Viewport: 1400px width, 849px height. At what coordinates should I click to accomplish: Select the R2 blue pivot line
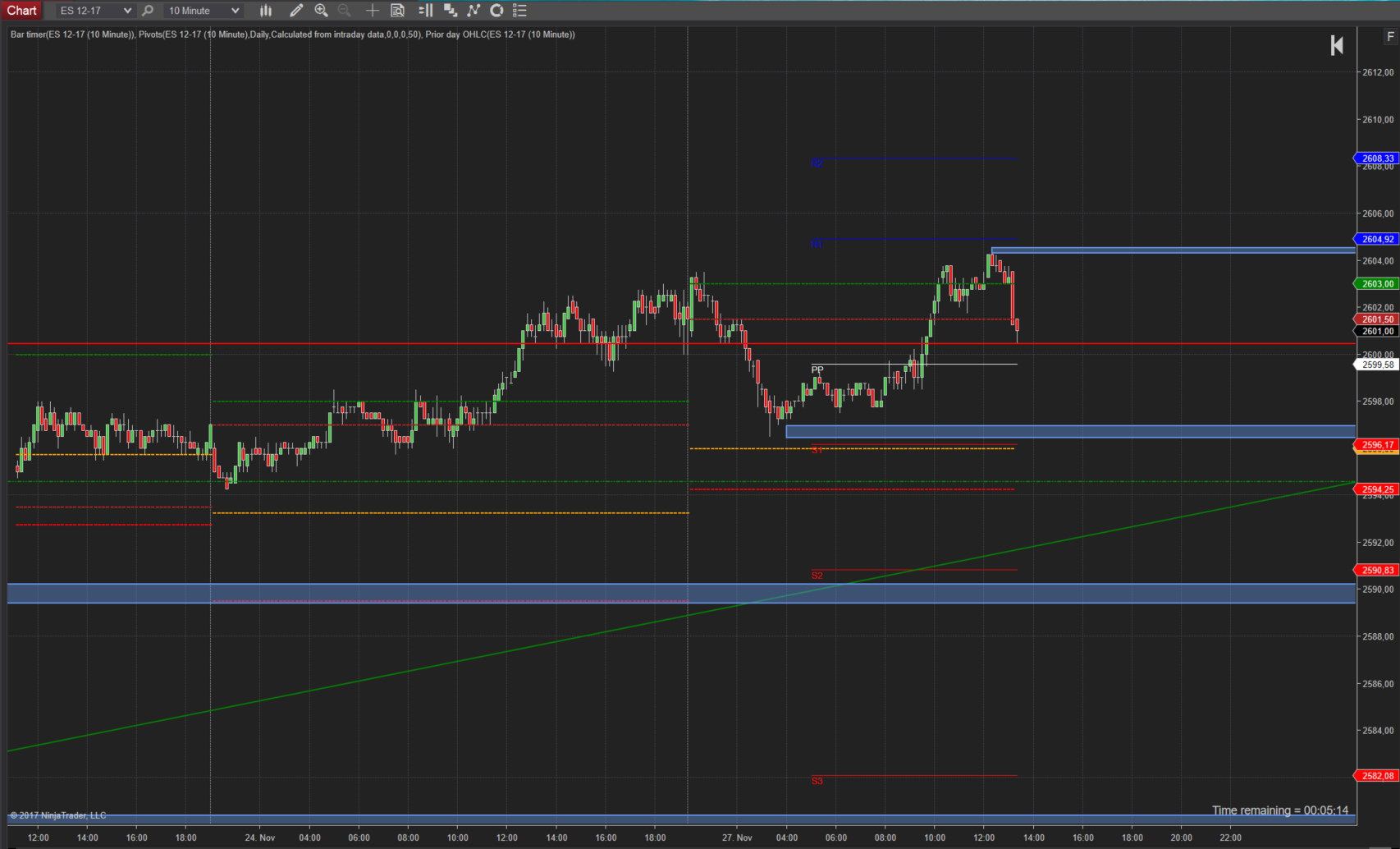pos(913,158)
